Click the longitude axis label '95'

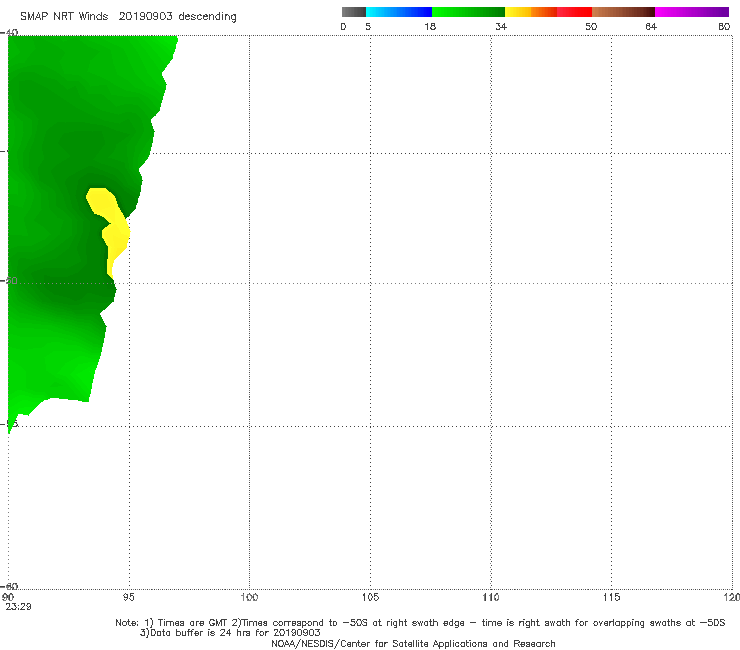click(x=128, y=597)
